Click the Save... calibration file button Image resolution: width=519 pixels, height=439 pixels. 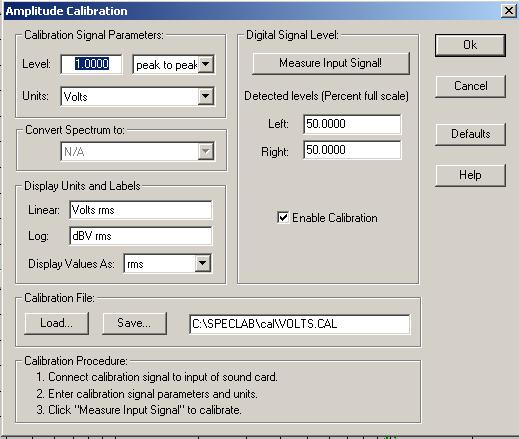click(x=134, y=323)
